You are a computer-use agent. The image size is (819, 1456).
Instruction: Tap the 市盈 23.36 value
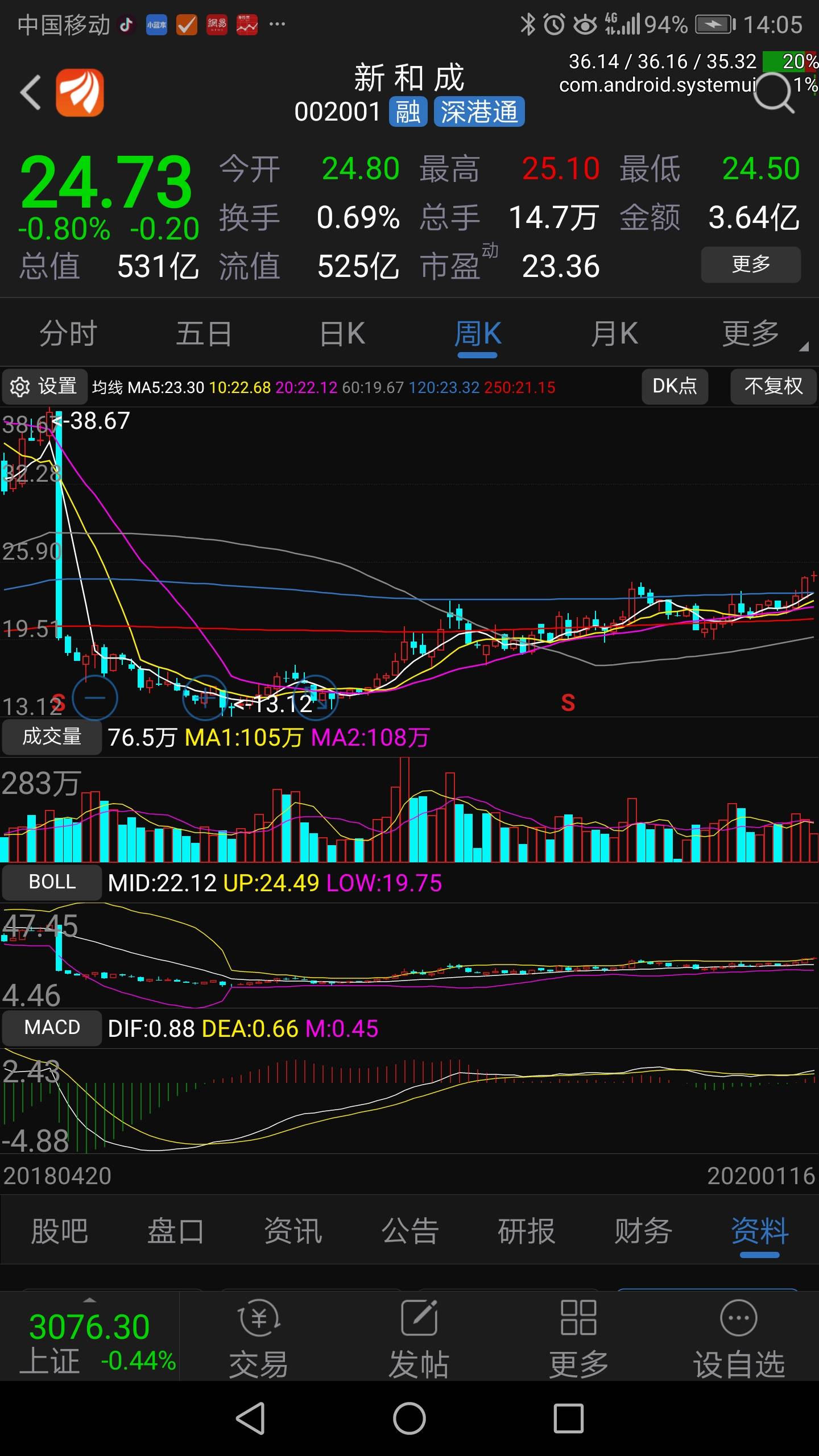coord(561,266)
